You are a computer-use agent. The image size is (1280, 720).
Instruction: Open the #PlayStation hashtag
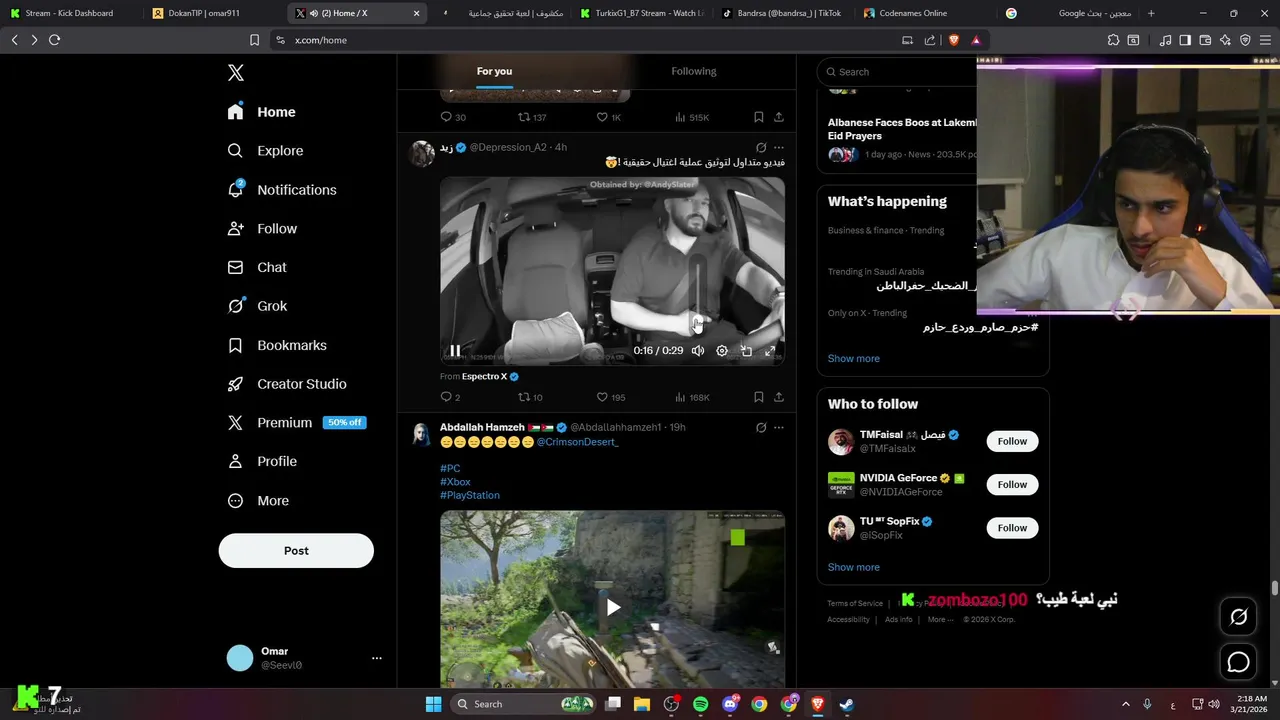click(470, 495)
